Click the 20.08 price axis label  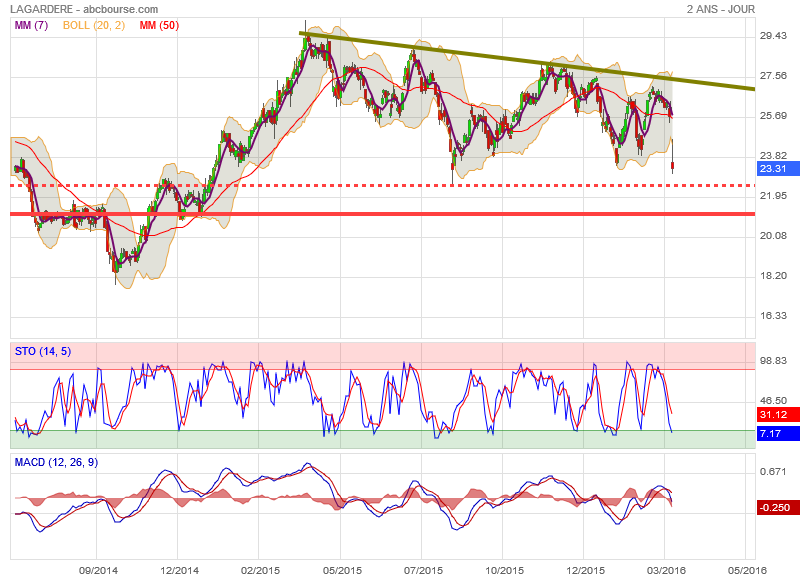click(773, 236)
